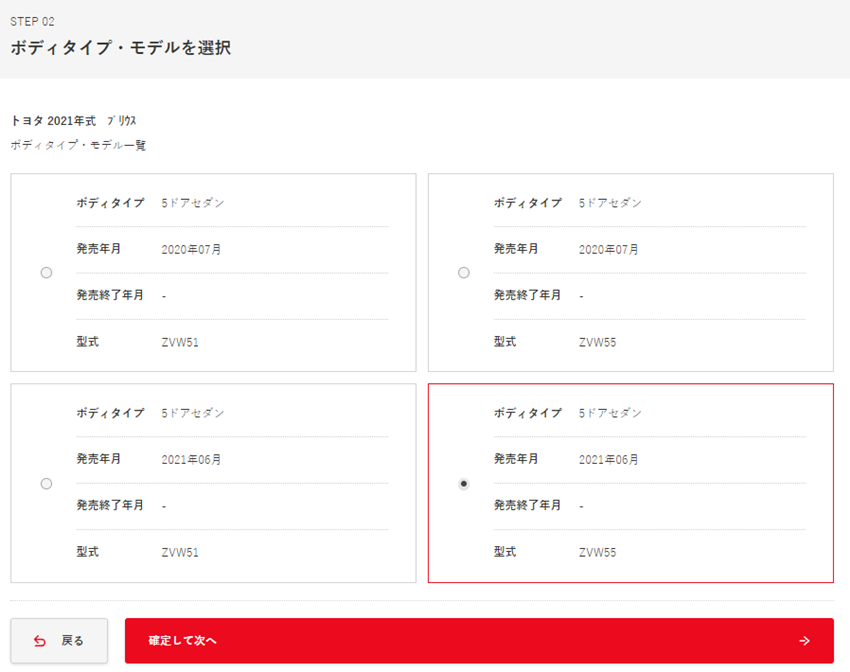Image resolution: width=850 pixels, height=672 pixels.
Task: Select radio for 2020年07月 ZVW55 model
Action: 463,273
